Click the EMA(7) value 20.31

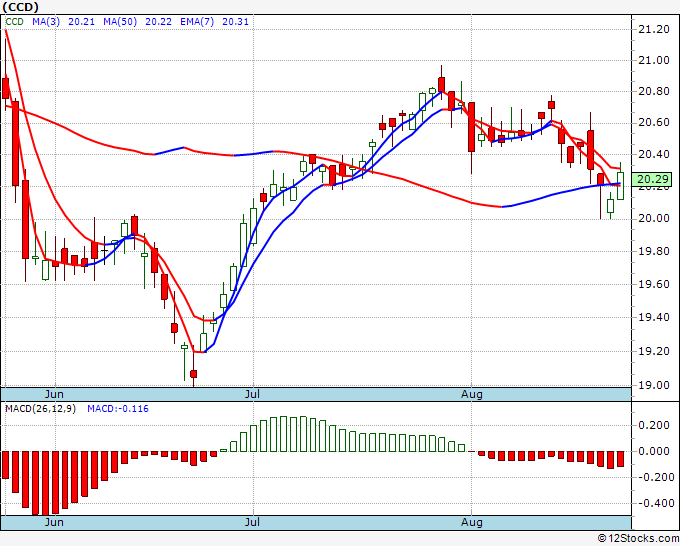point(235,22)
